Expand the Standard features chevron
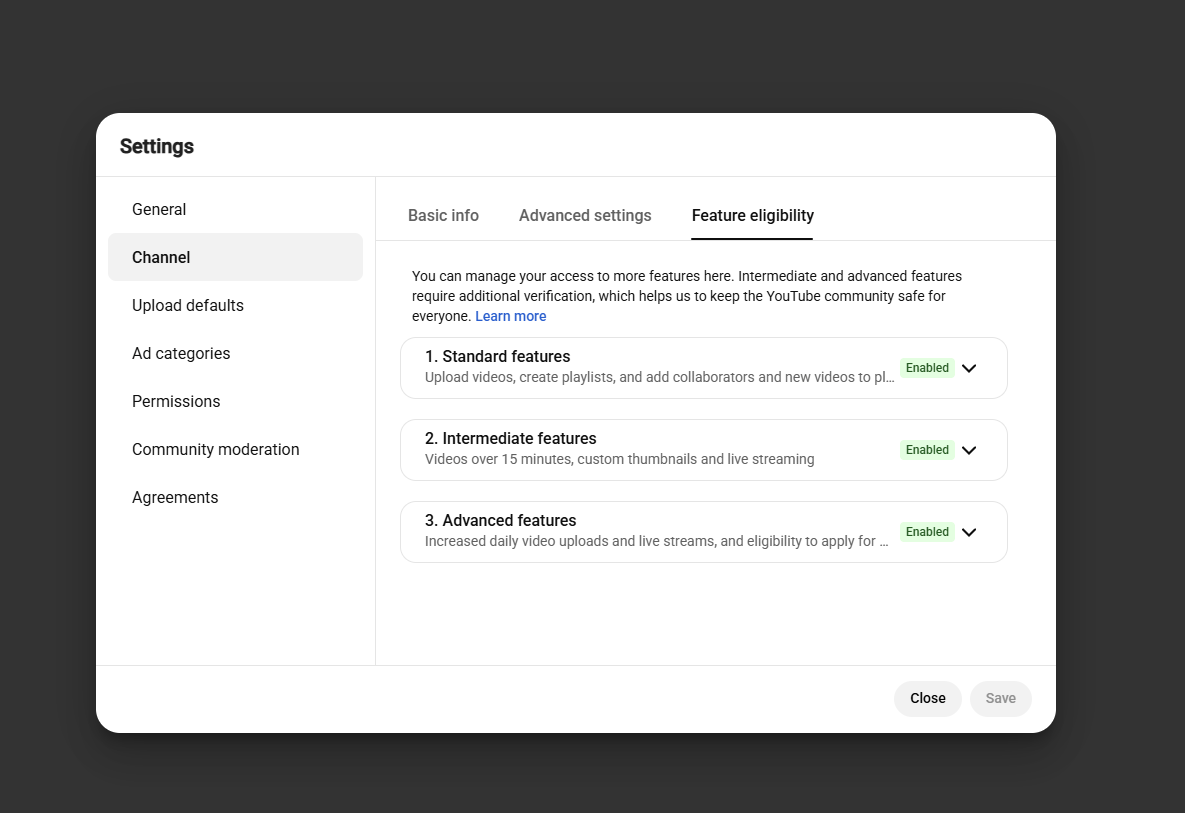Image resolution: width=1185 pixels, height=813 pixels. coord(969,368)
